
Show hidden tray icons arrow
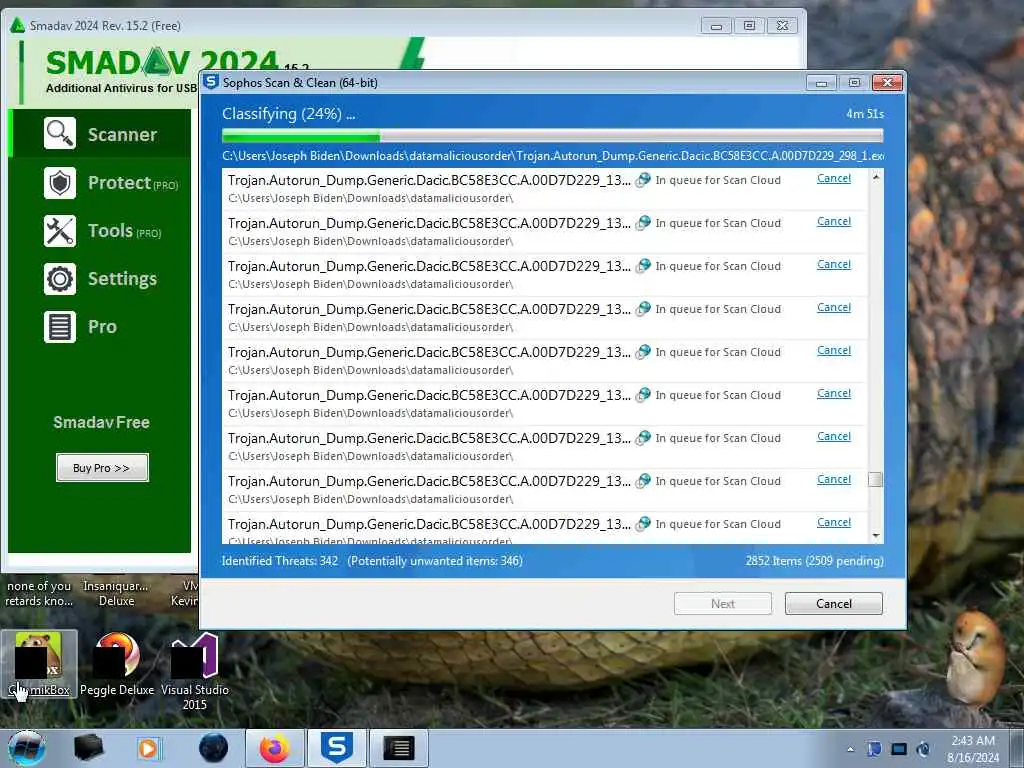point(850,749)
